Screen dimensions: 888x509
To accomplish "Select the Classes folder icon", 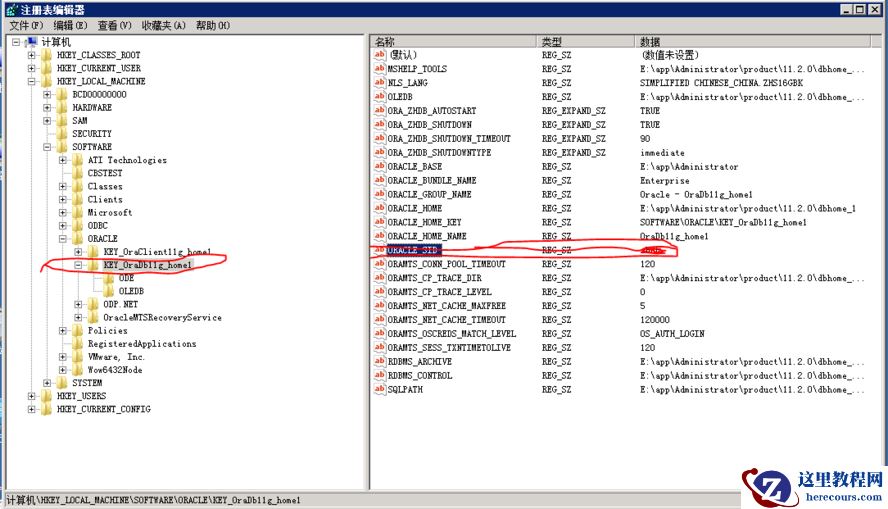I will [x=78, y=186].
